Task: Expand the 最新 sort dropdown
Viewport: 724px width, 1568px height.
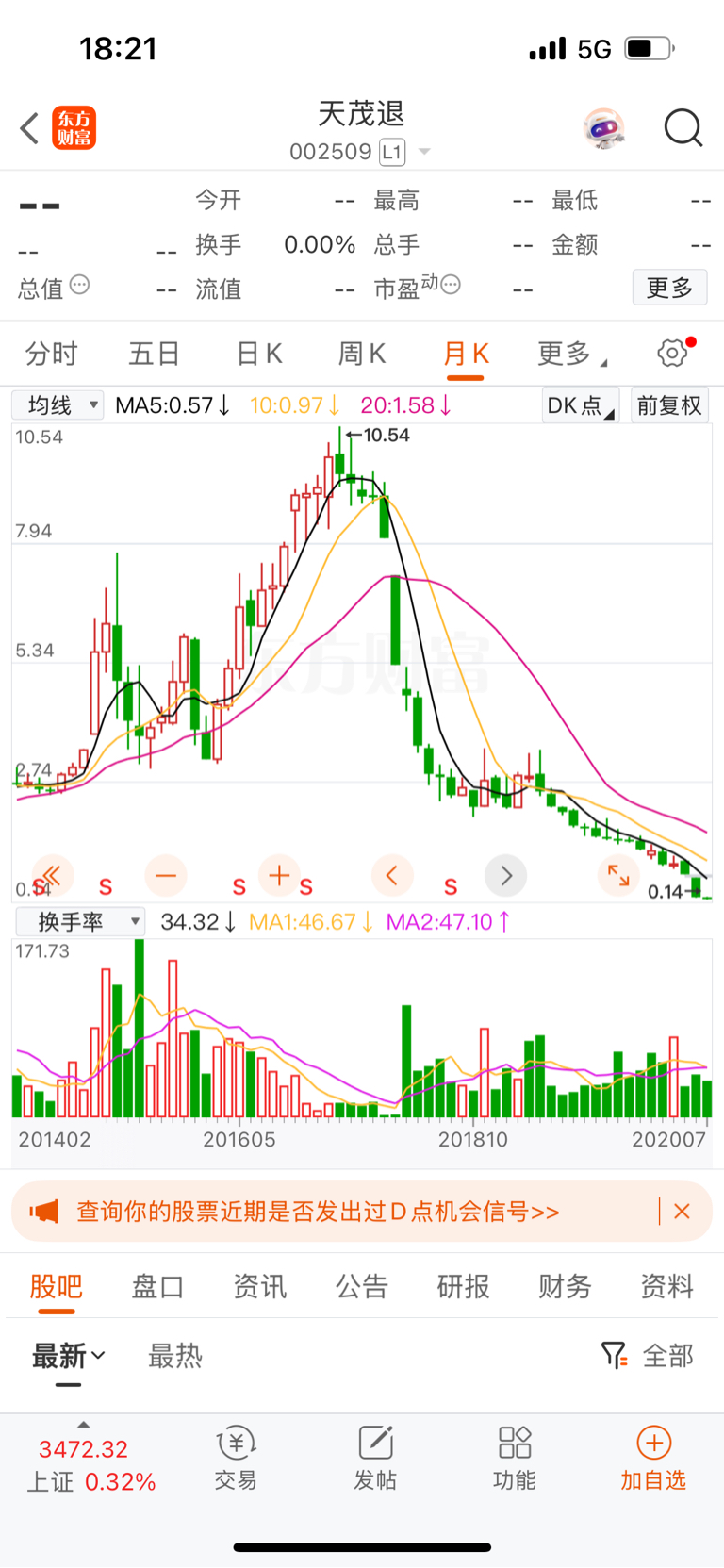Action: 68,1356
